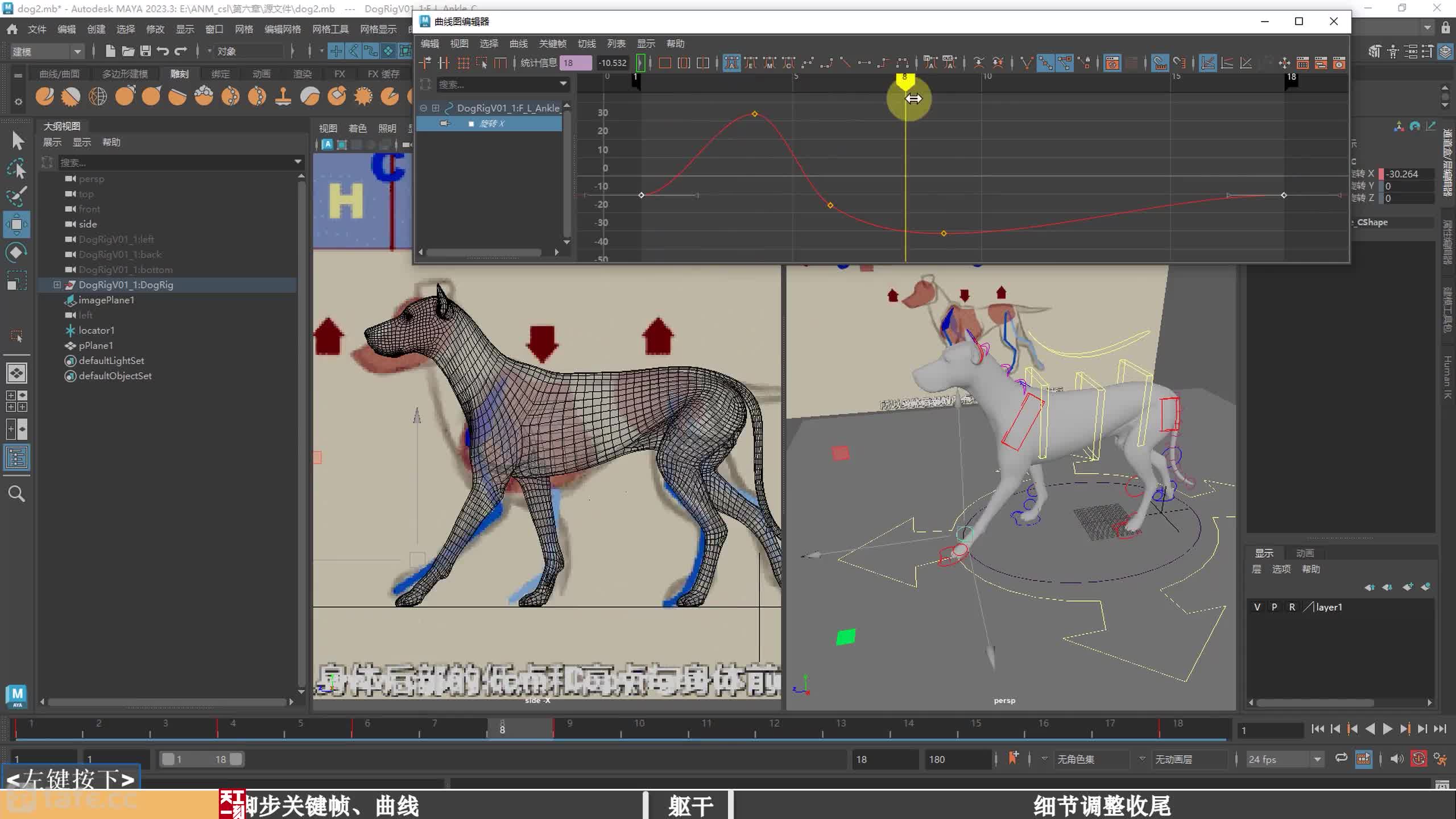Open Graph Editor search dropdown arrow

pyautogui.click(x=563, y=84)
